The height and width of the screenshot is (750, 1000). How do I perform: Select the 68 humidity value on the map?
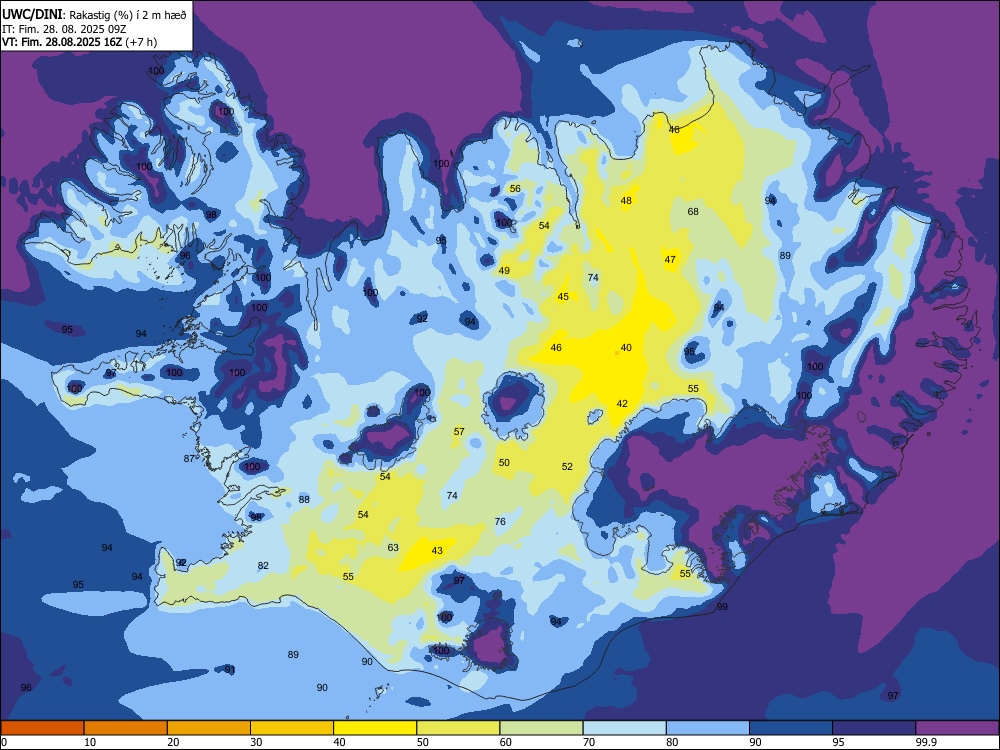[x=693, y=212]
